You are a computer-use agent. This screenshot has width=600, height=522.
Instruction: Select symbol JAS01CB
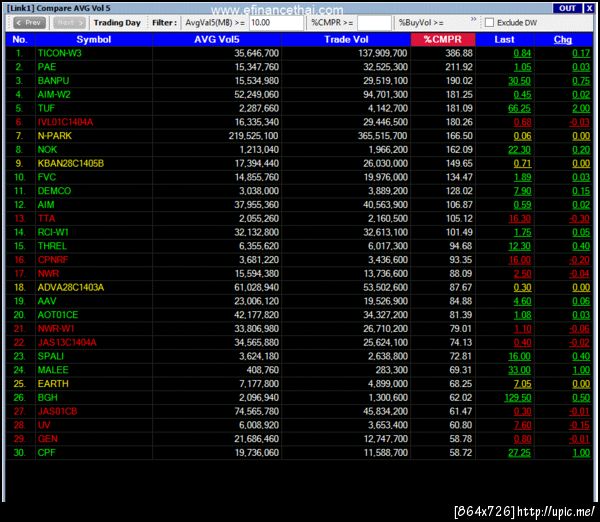tap(57, 411)
